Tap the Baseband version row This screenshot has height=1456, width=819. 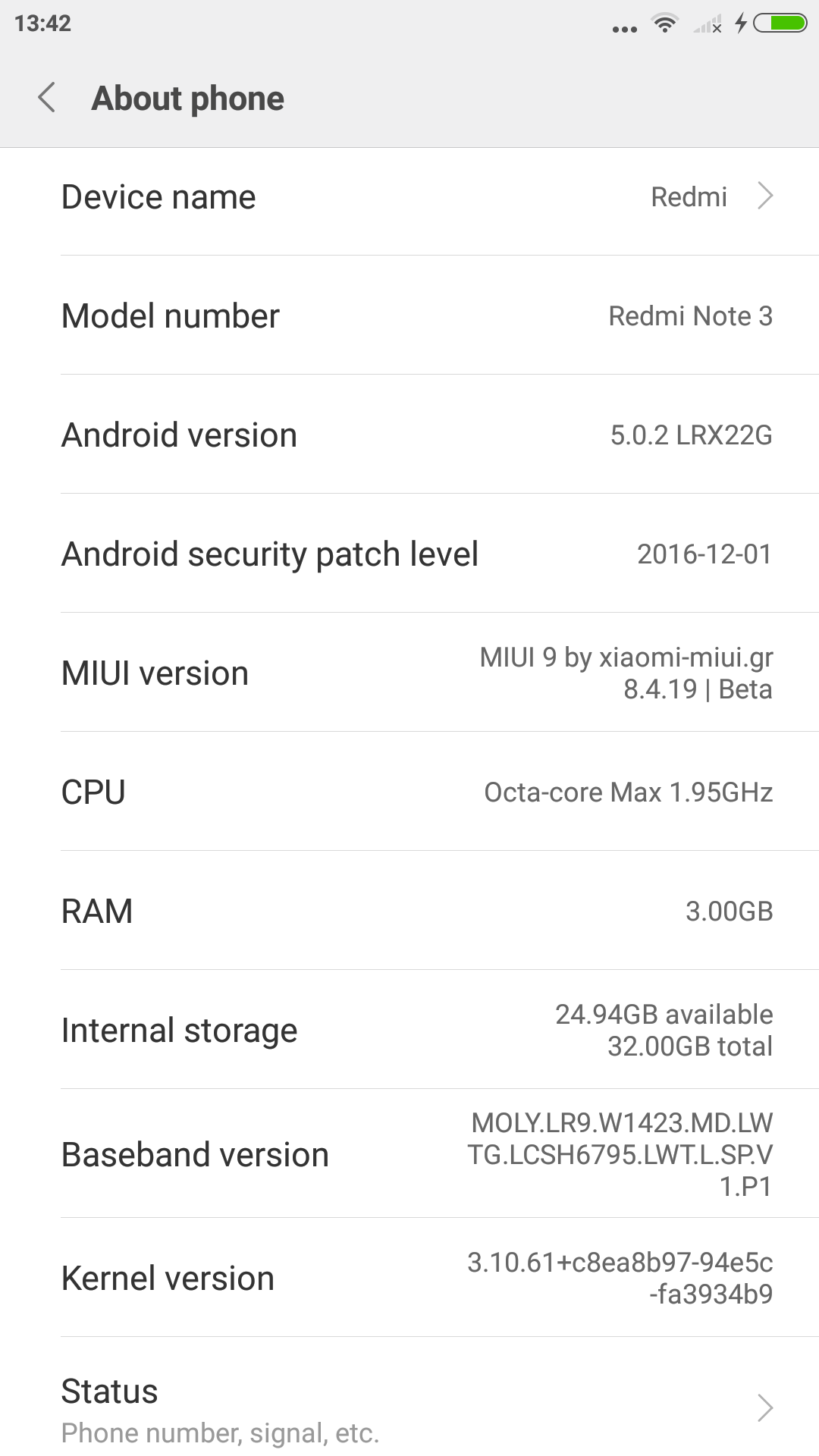(x=409, y=1154)
